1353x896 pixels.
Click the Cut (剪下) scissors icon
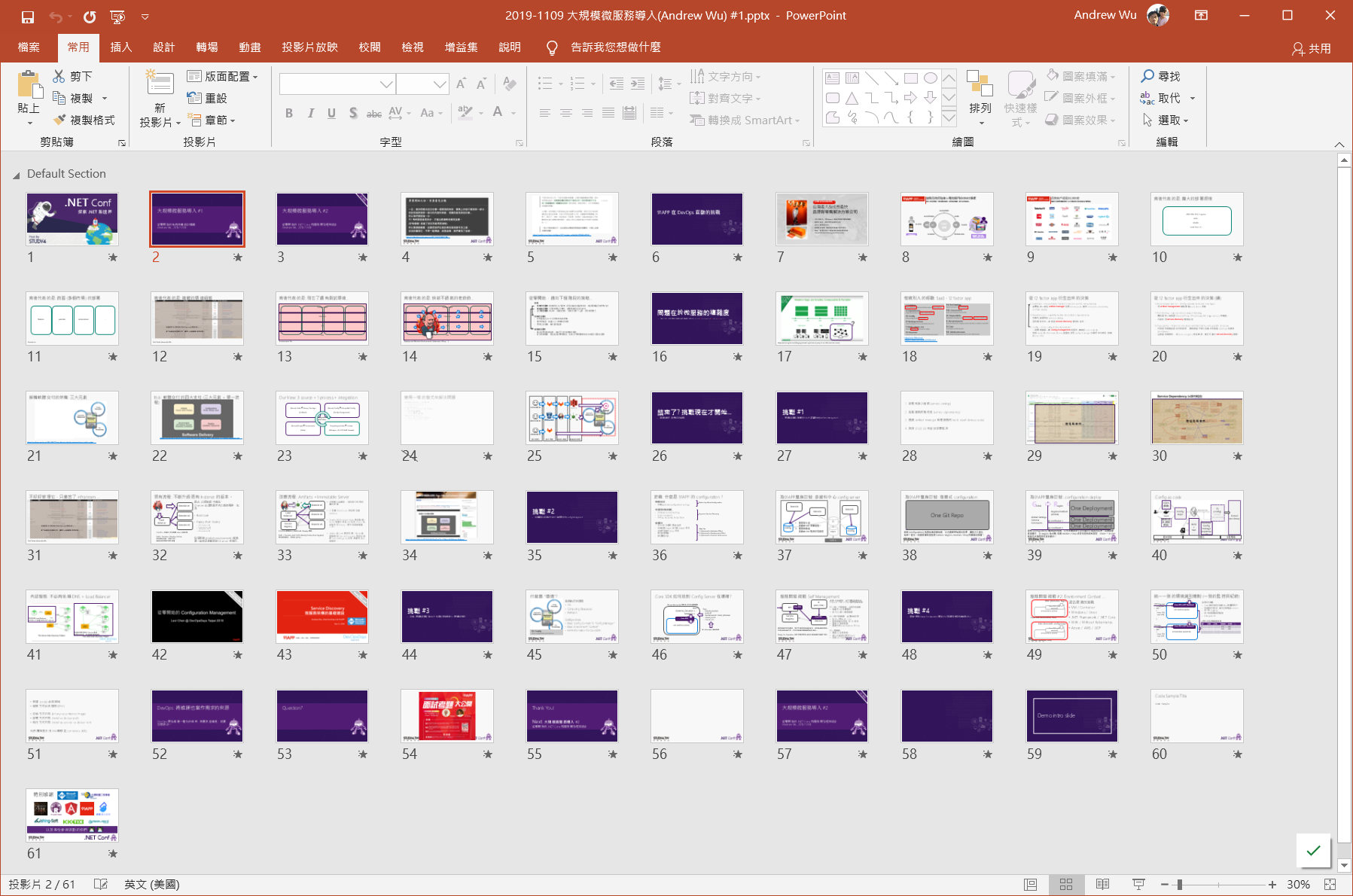(59, 76)
